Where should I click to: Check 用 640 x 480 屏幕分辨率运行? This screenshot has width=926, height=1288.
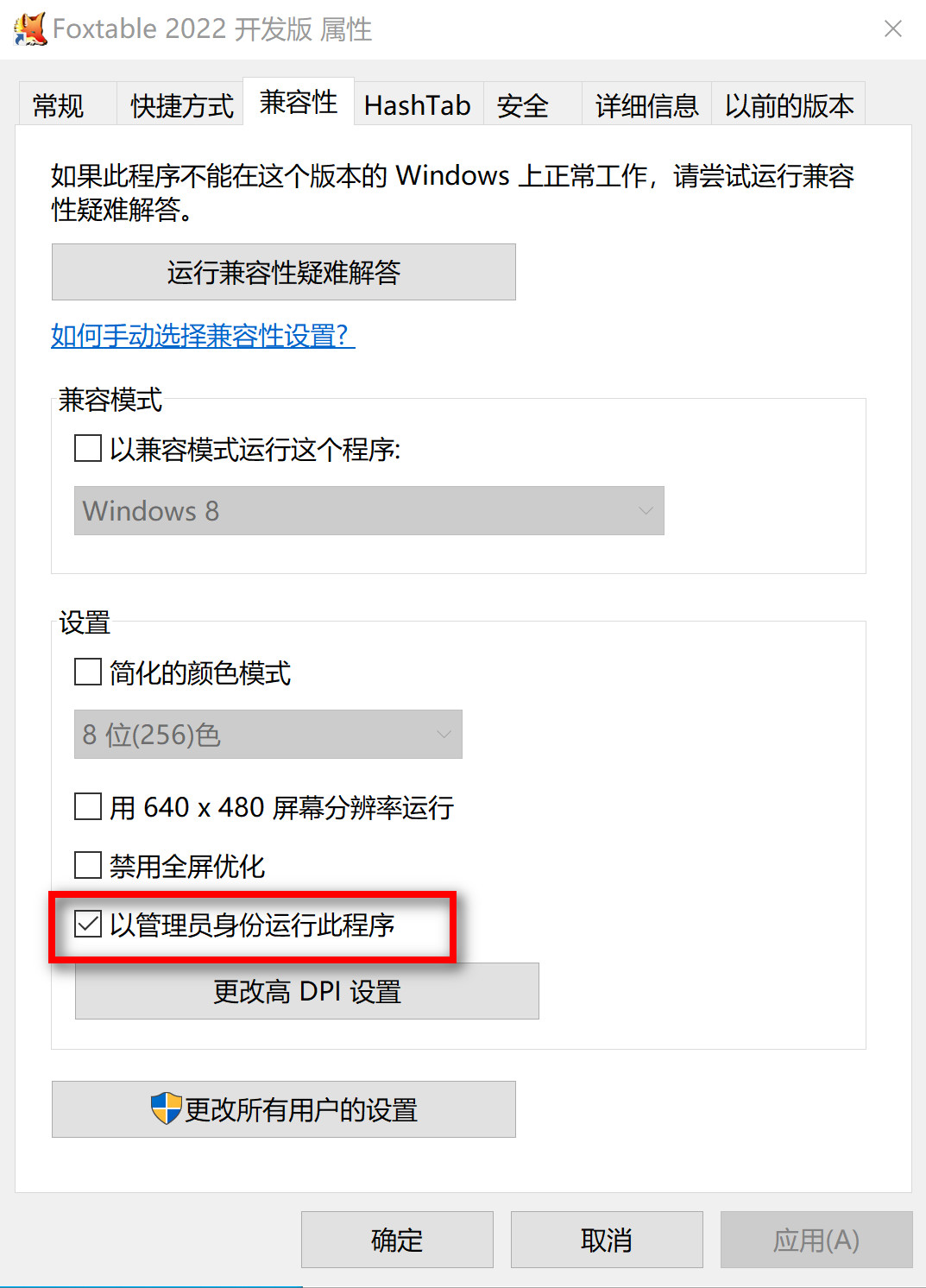tap(88, 806)
